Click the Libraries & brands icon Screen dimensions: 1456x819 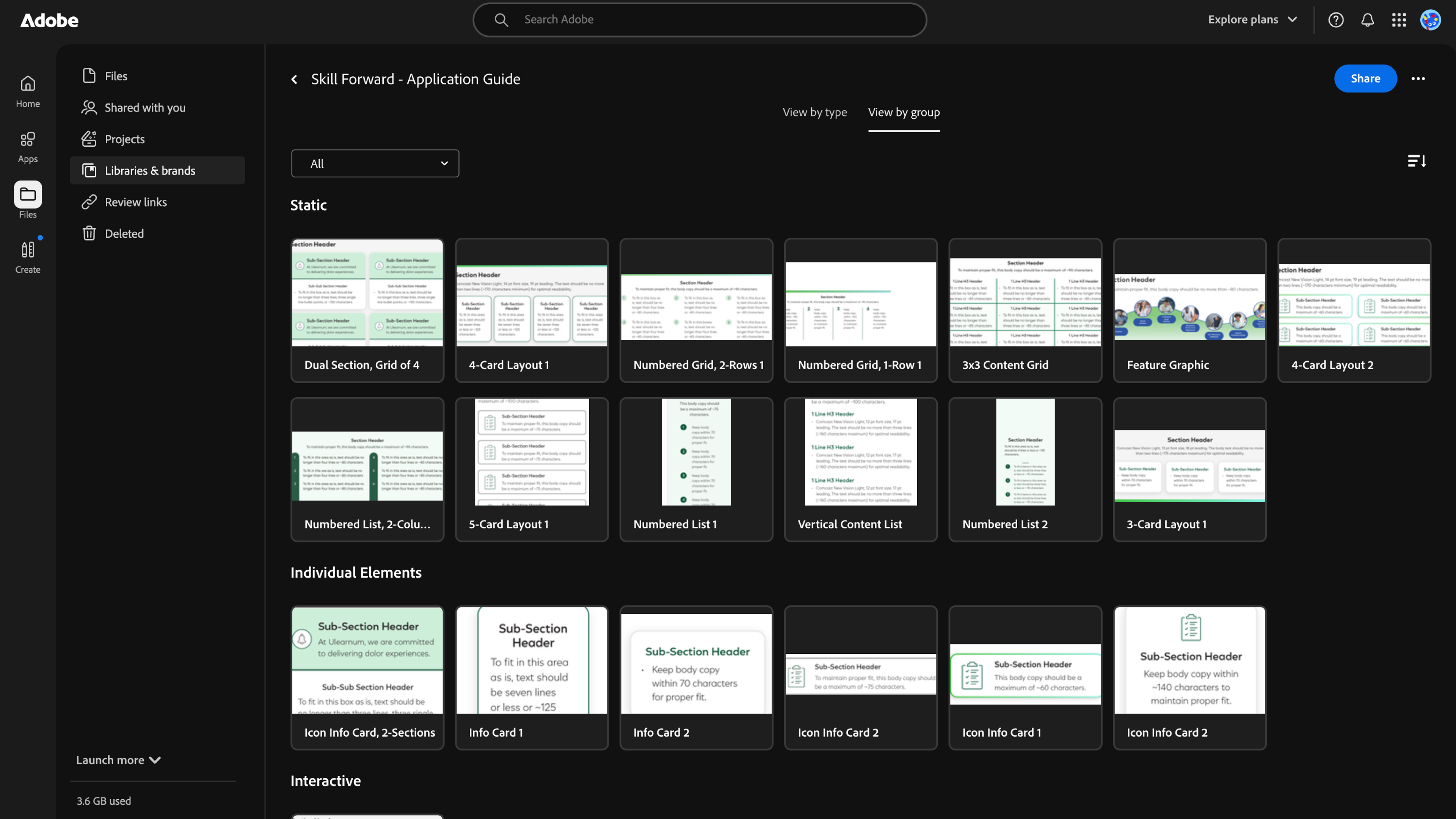(x=89, y=170)
